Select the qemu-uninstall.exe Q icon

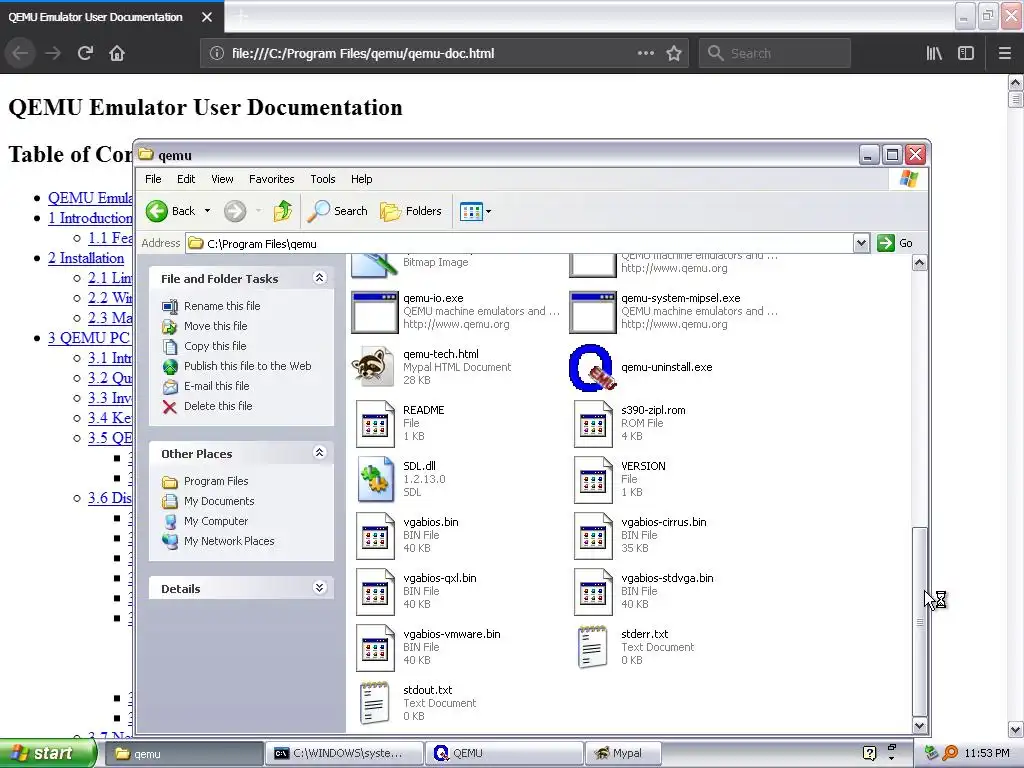tap(593, 367)
